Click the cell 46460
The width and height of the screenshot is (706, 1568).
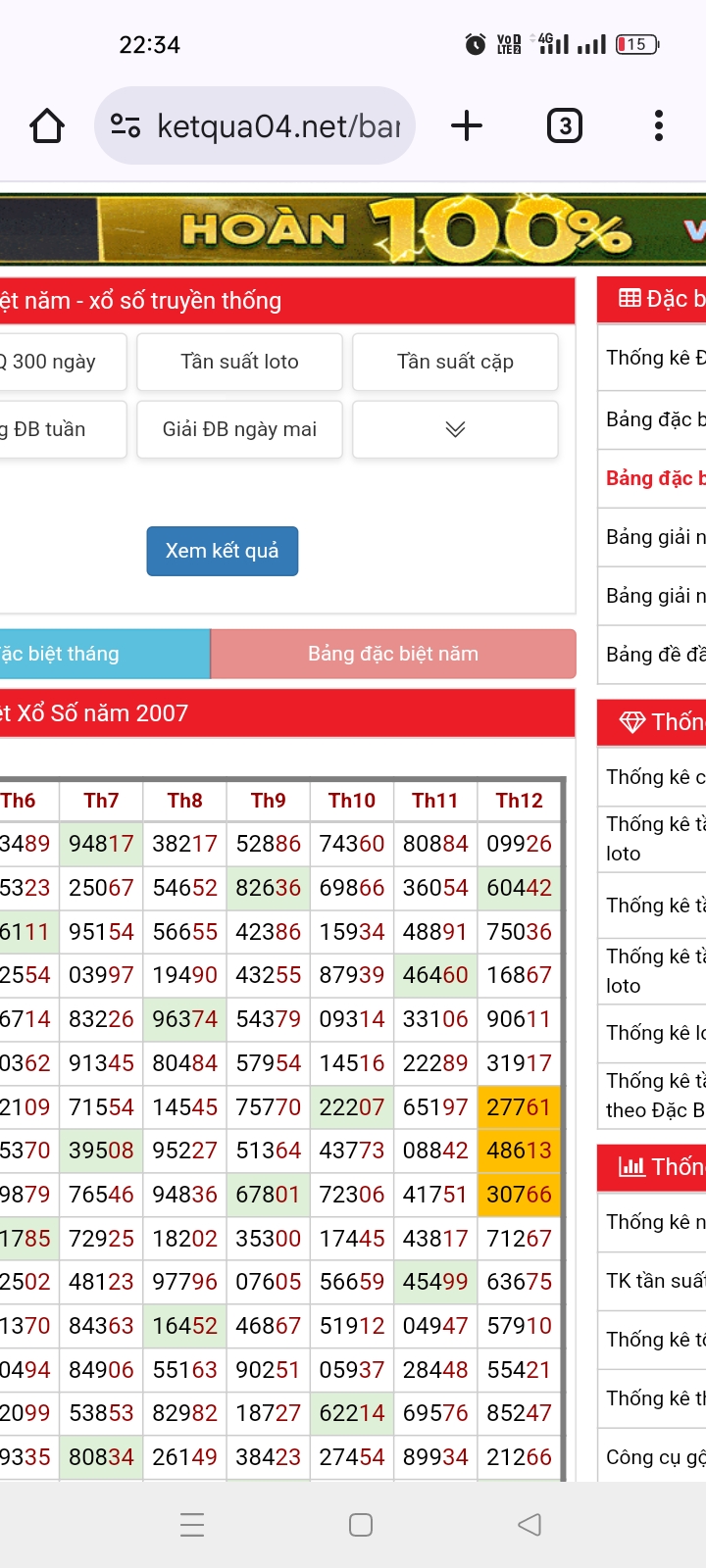coord(435,975)
